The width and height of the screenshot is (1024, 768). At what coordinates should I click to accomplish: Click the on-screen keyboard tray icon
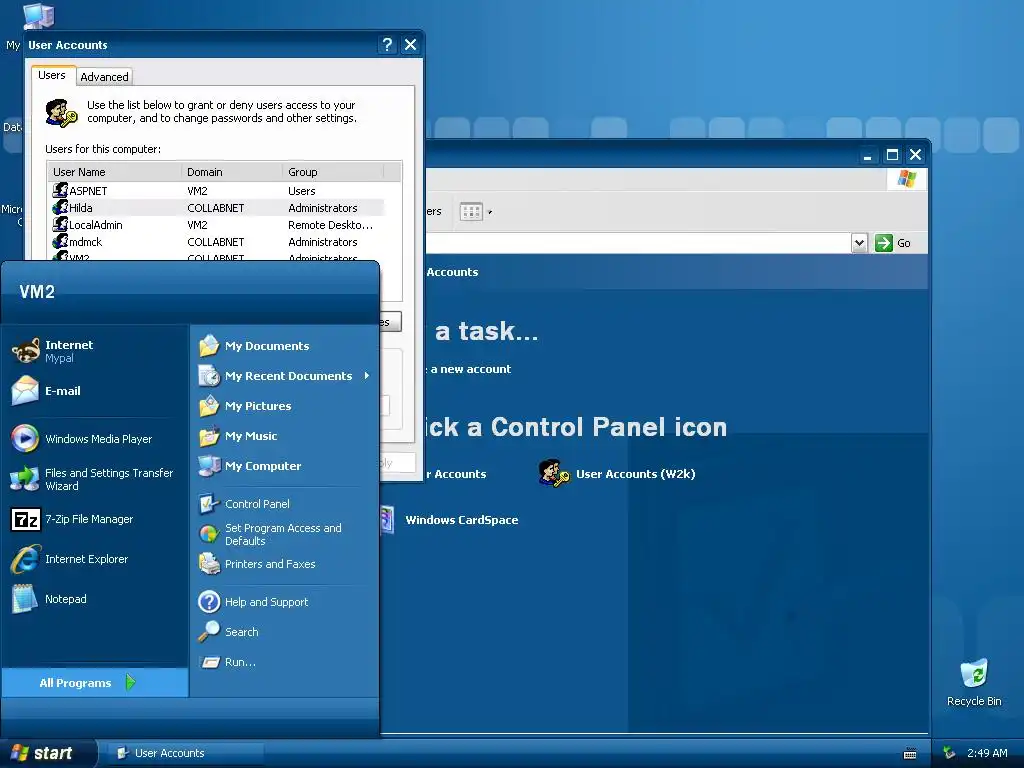[910, 754]
